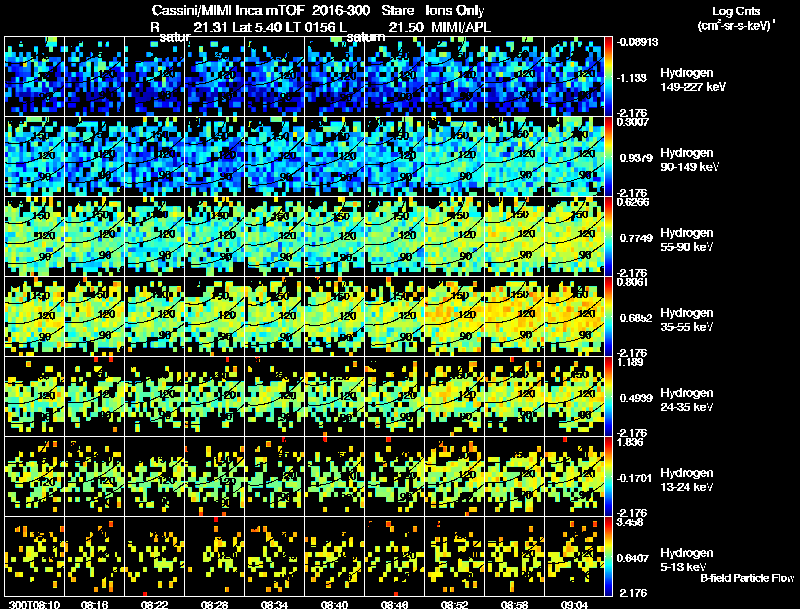Screen dimensions: 800x609
Task: Click the color bar beside the 5-13 keV row
Action: [x=608, y=556]
